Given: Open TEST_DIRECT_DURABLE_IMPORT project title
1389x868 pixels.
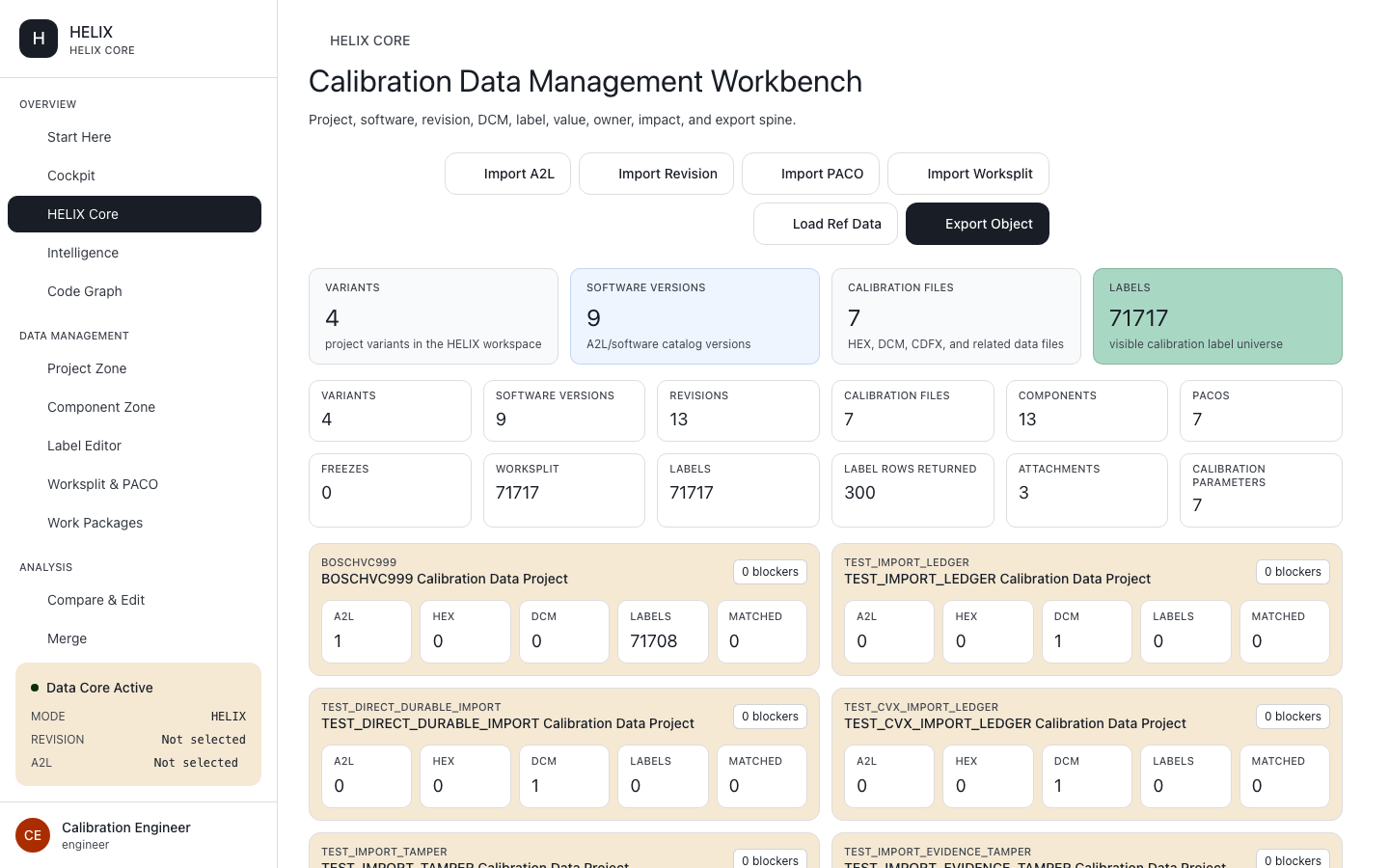Looking at the screenshot, I should click(507, 723).
